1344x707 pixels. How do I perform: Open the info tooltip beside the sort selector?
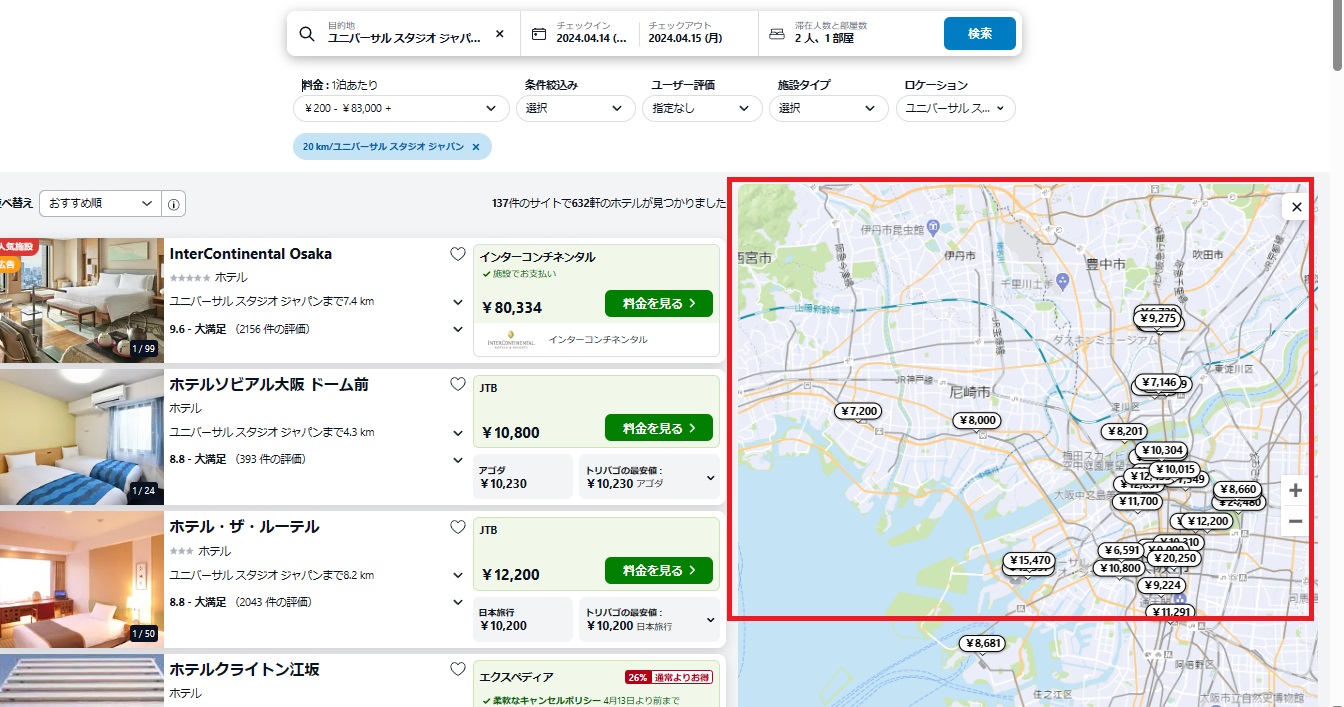coord(173,203)
